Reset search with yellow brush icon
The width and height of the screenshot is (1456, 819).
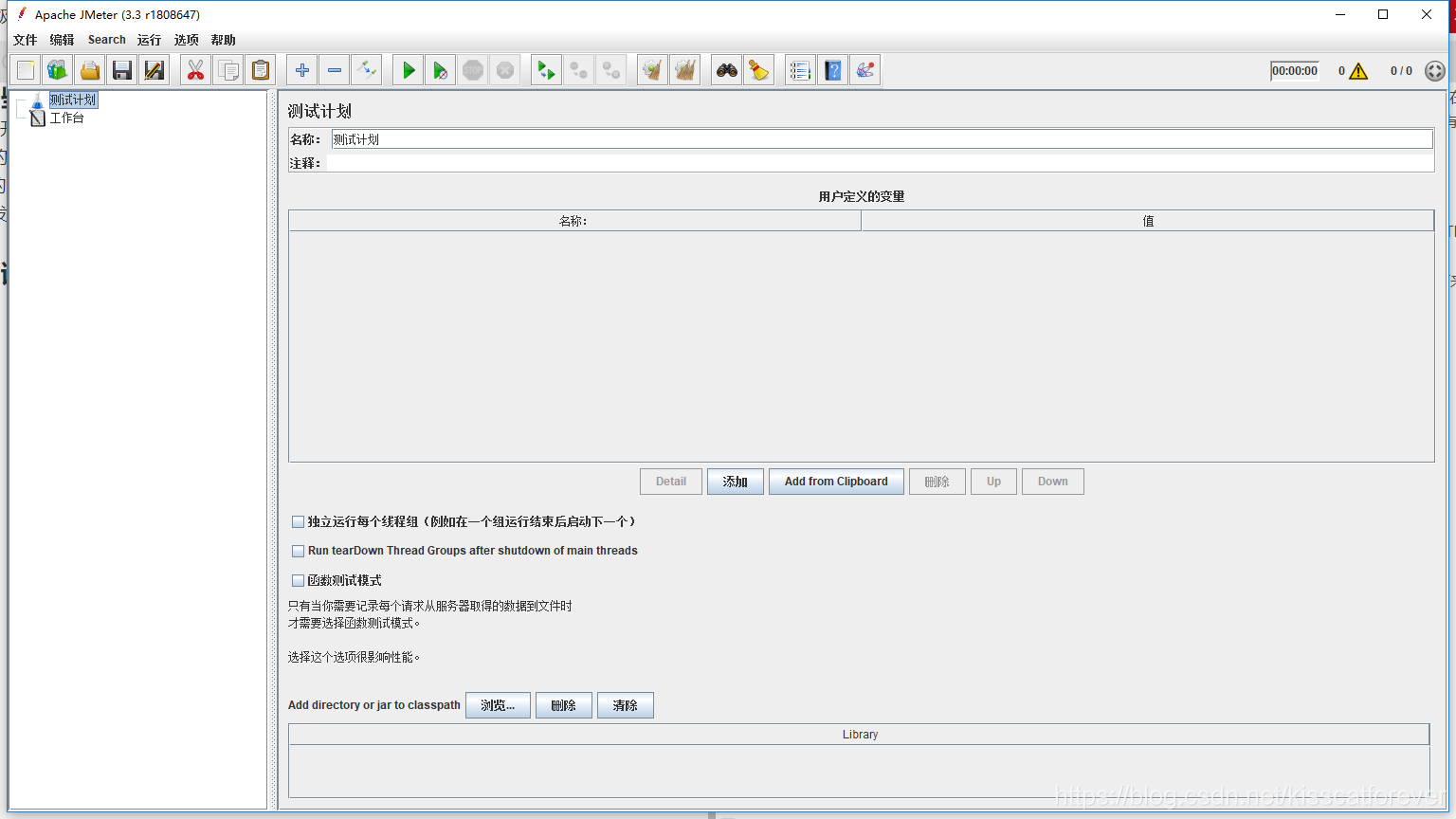click(759, 70)
